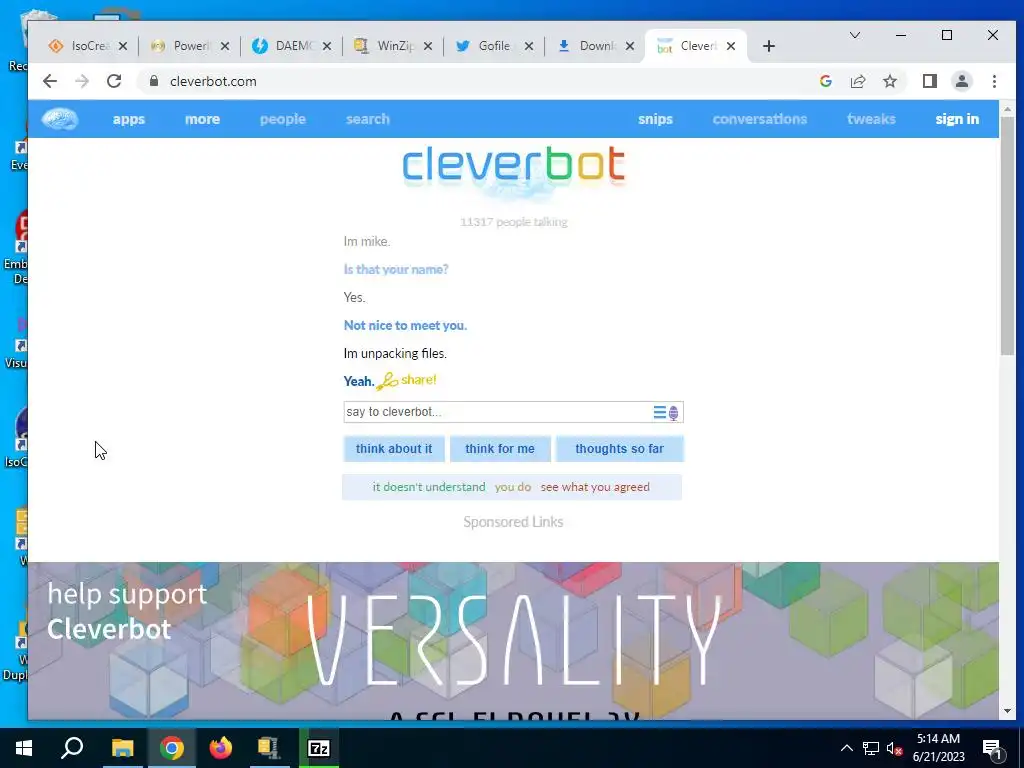Viewport: 1024px width, 768px height.
Task: Bookmark this page with star icon
Action: tap(889, 81)
